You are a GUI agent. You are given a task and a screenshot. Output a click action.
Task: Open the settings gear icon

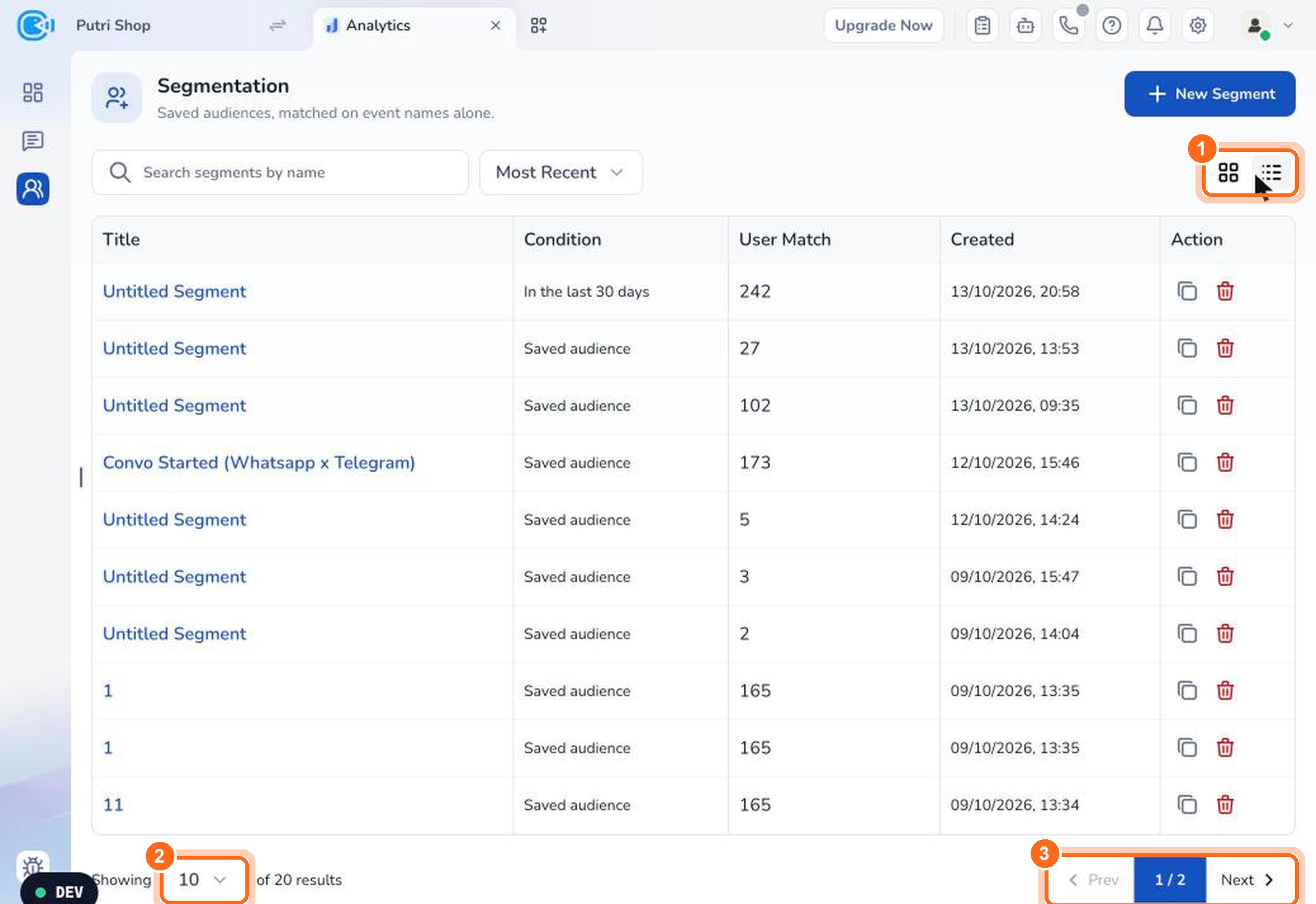(x=1198, y=25)
